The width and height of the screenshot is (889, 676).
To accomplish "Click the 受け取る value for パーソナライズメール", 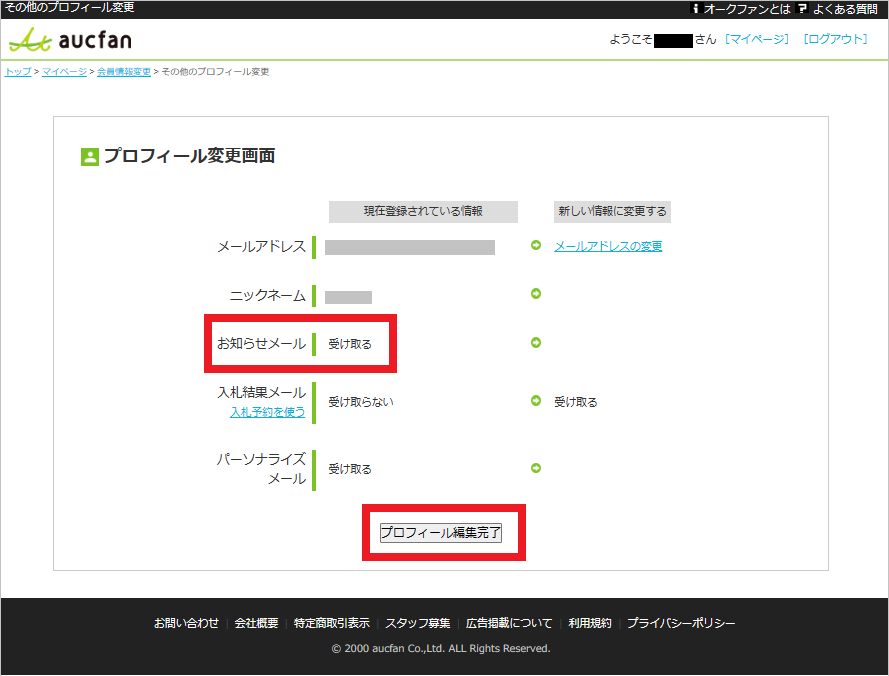I will point(350,470).
